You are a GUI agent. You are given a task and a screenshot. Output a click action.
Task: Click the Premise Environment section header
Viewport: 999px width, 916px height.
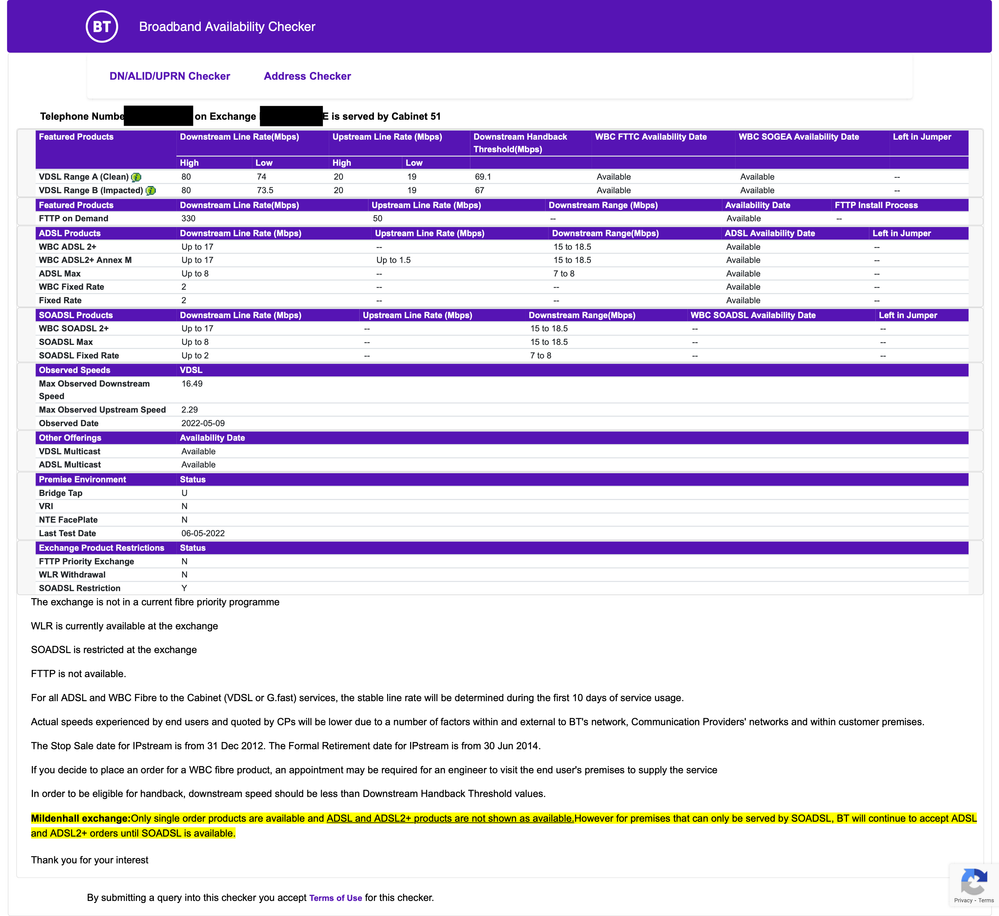pyautogui.click(x=82, y=479)
